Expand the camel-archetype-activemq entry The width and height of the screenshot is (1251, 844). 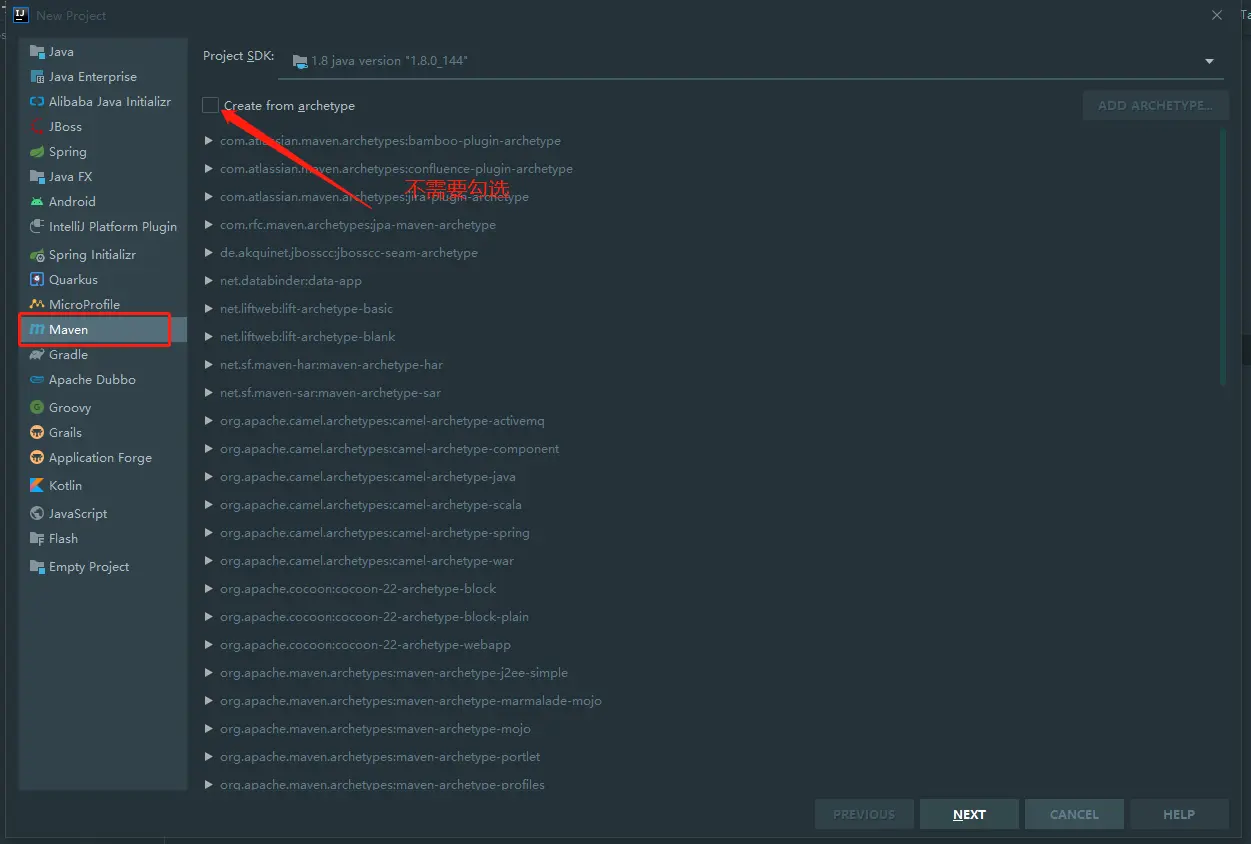(x=209, y=421)
